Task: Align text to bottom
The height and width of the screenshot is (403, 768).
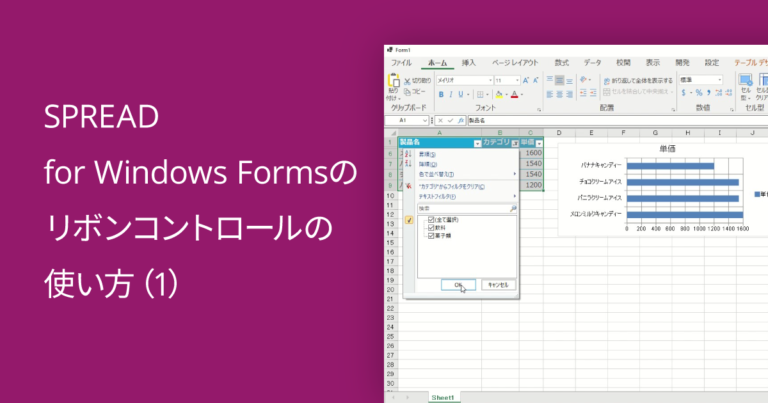Action: tap(569, 81)
